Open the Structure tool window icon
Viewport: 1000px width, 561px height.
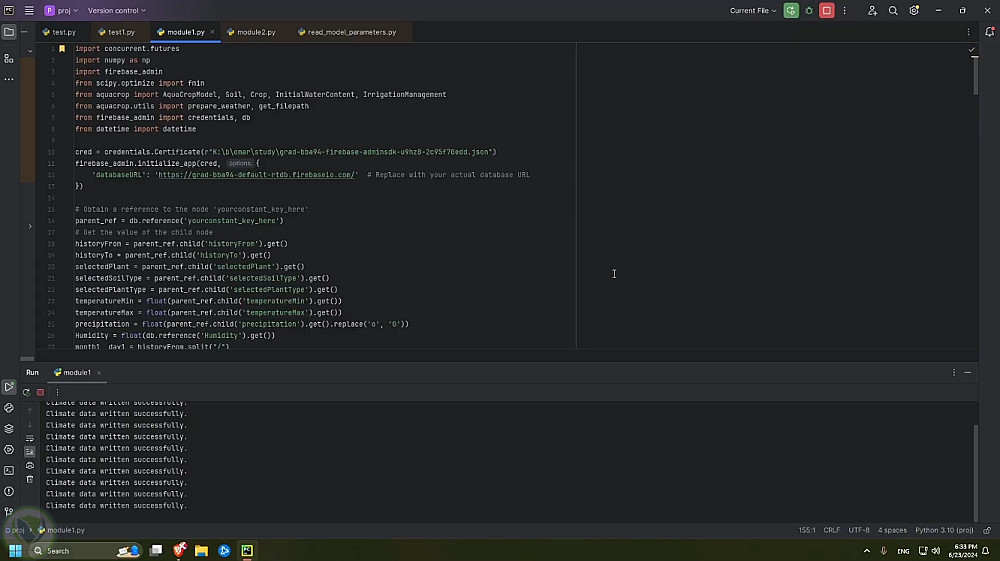[9, 58]
